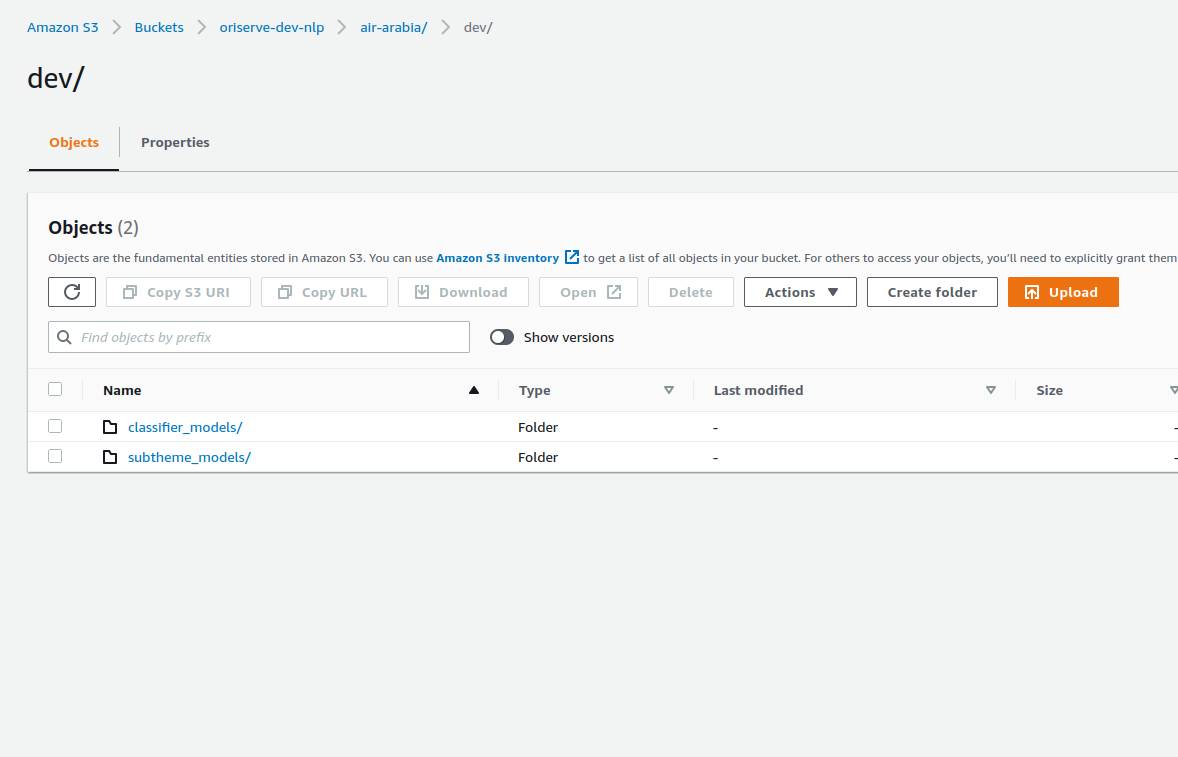
Task: Open the subtheme_models folder link
Action: coord(189,457)
